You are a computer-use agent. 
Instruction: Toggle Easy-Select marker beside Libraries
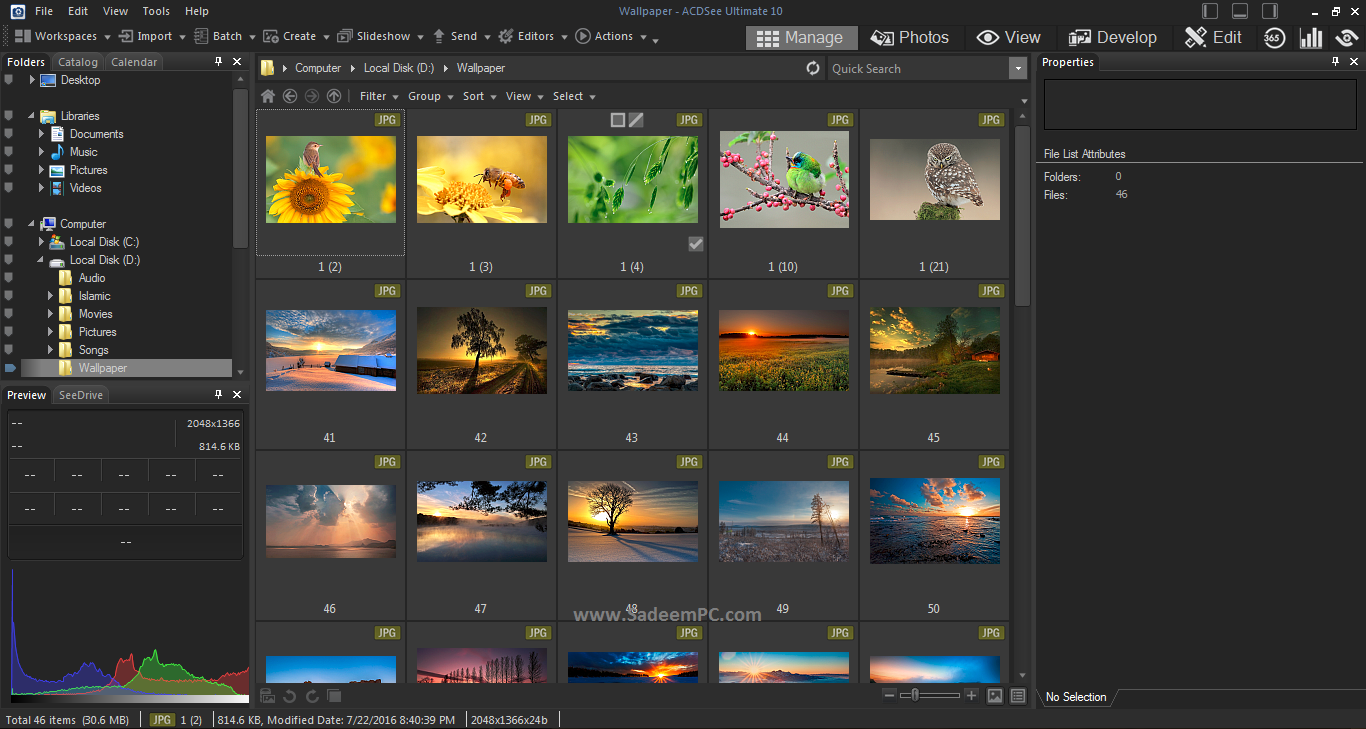click(x=8, y=116)
